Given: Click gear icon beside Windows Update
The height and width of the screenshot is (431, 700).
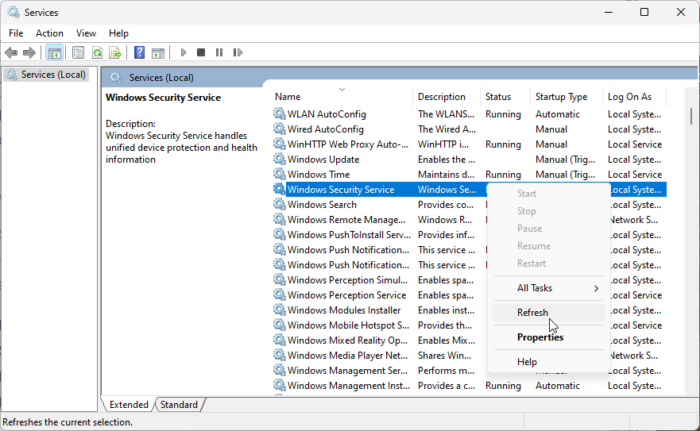Looking at the screenshot, I should click(x=279, y=159).
